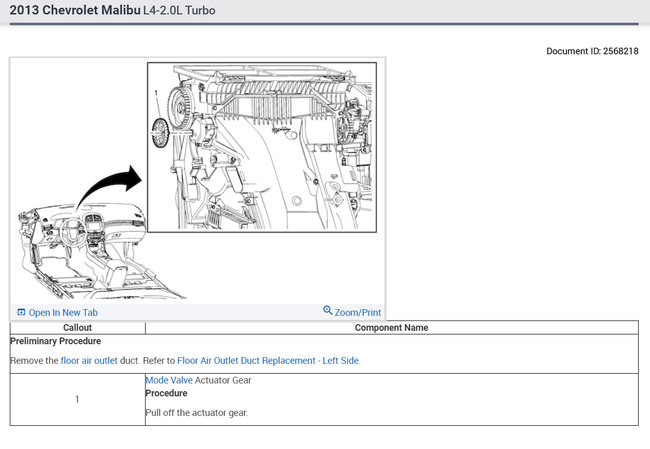Click callout number 1 table cell
The width and height of the screenshot is (650, 449).
click(x=78, y=399)
